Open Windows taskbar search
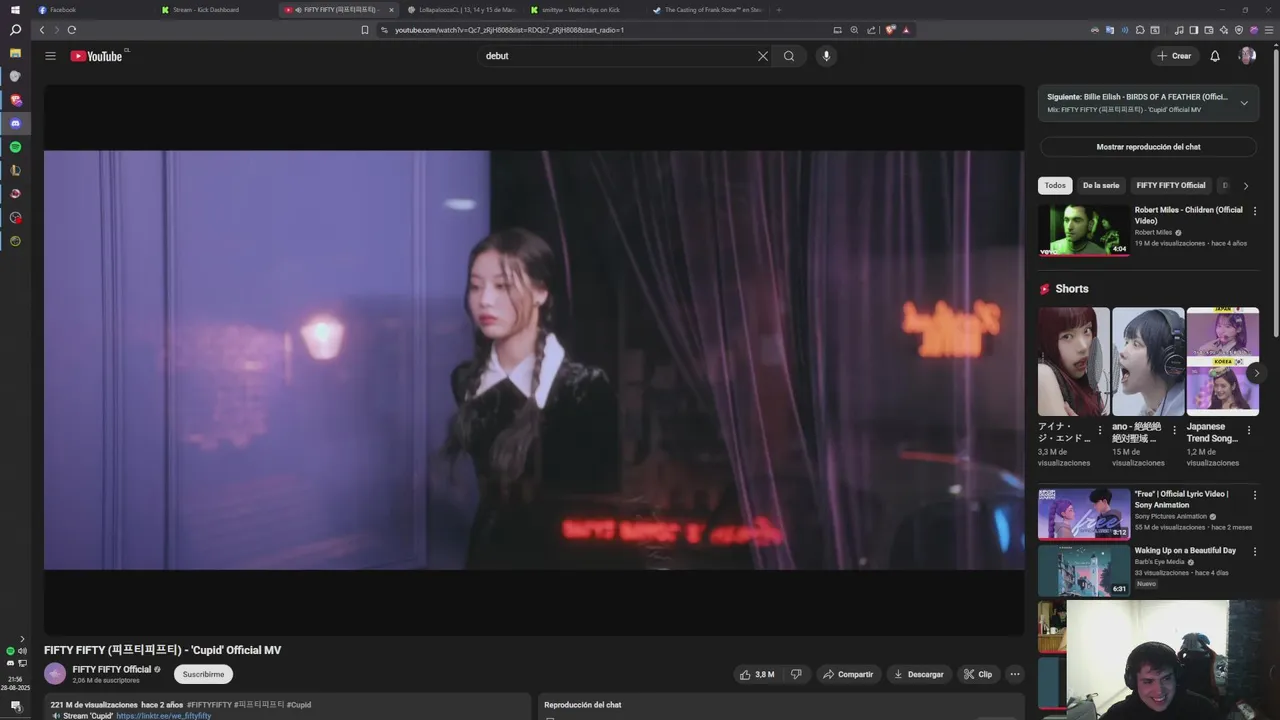Screen dimensions: 1280x720 click(x=15, y=30)
